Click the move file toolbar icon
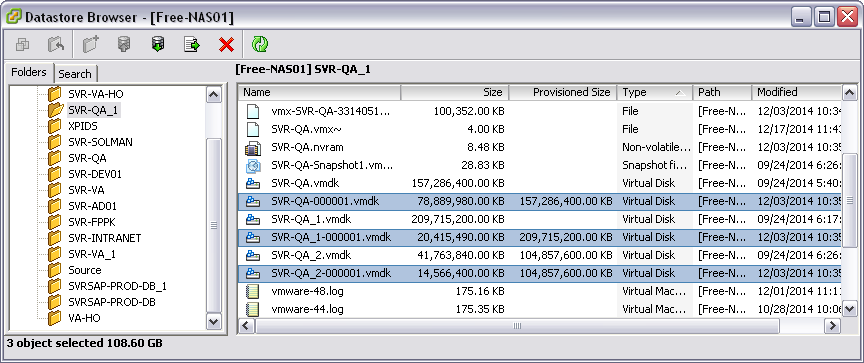864x363 pixels. (192, 45)
